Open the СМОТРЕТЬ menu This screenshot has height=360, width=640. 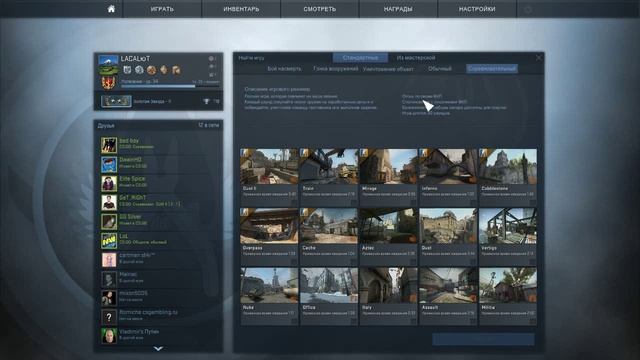320,9
